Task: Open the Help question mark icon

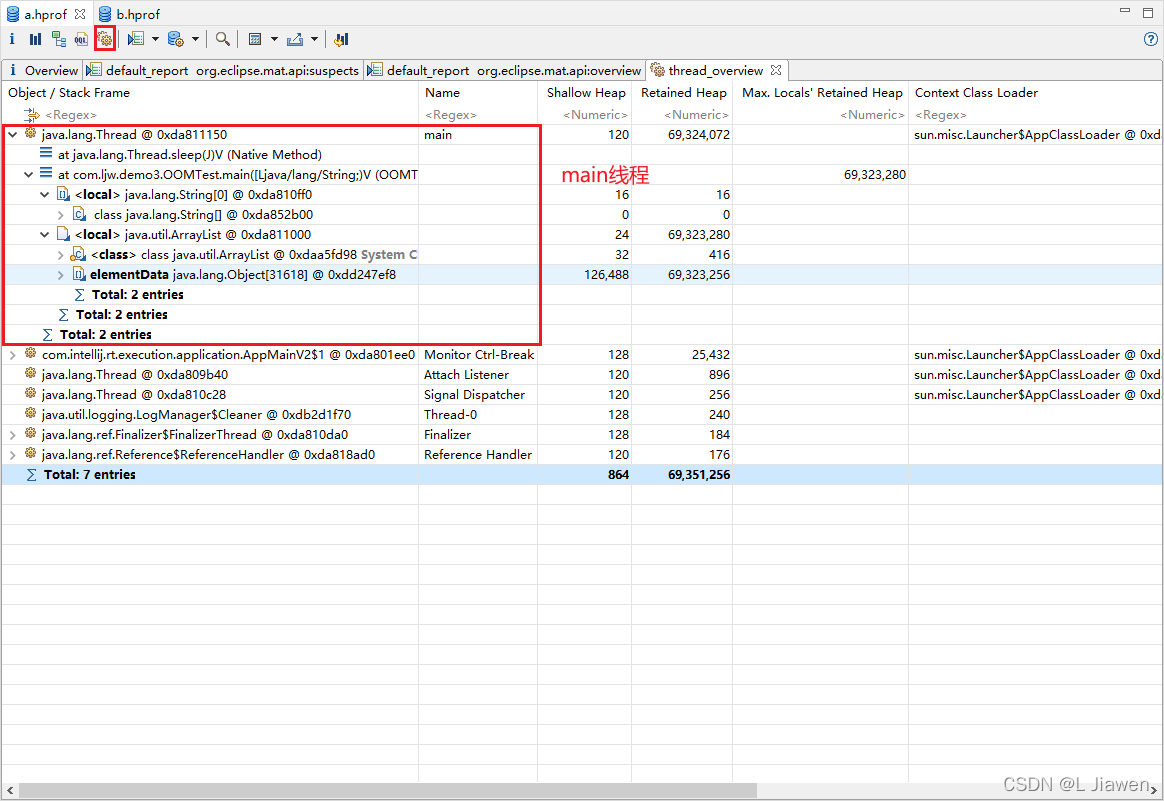Action: click(1151, 39)
